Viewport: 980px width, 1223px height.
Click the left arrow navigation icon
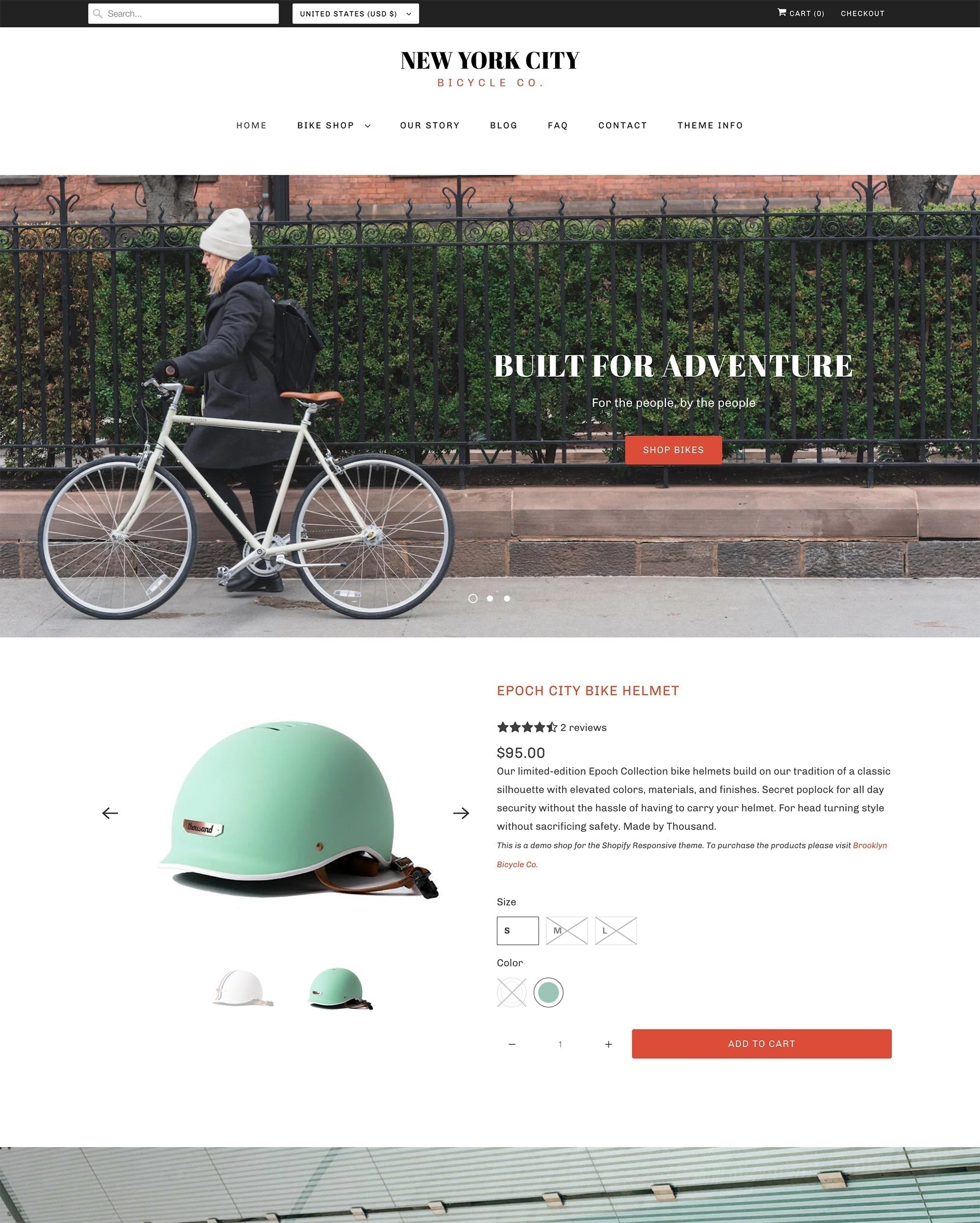point(110,813)
